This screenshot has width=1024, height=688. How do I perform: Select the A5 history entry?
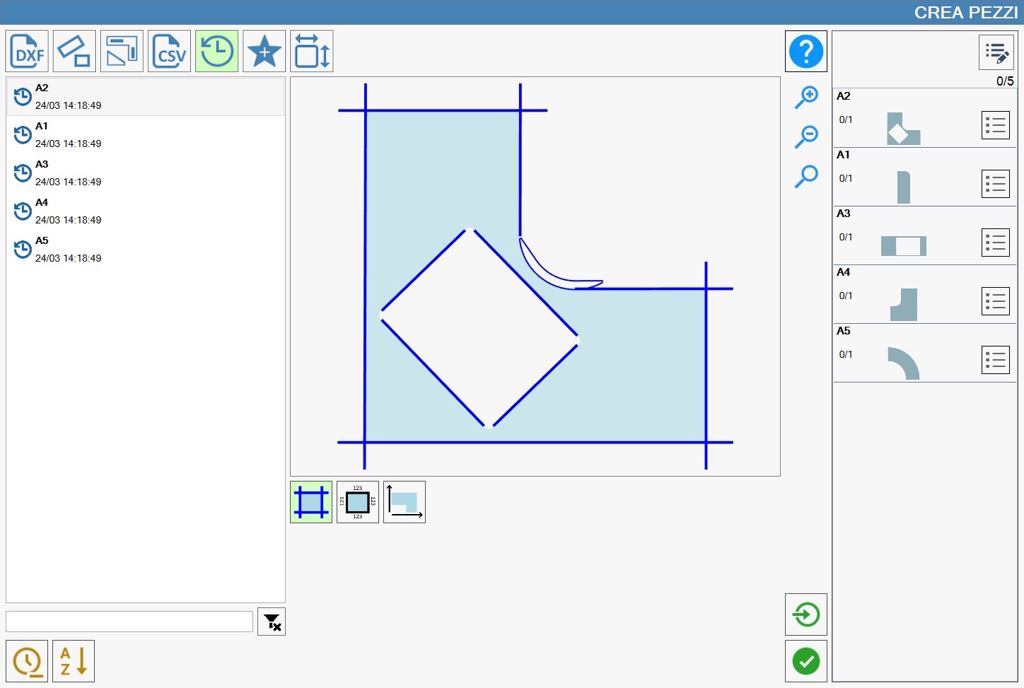click(146, 249)
